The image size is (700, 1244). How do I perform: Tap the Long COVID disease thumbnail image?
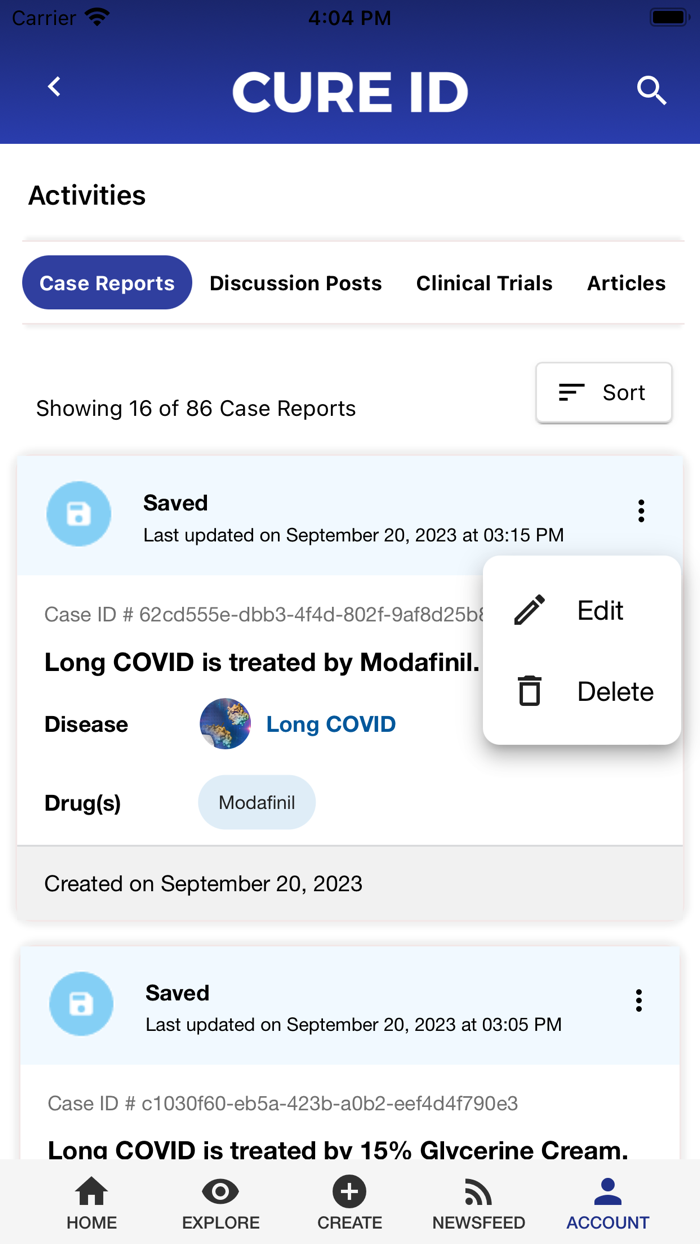click(x=225, y=724)
